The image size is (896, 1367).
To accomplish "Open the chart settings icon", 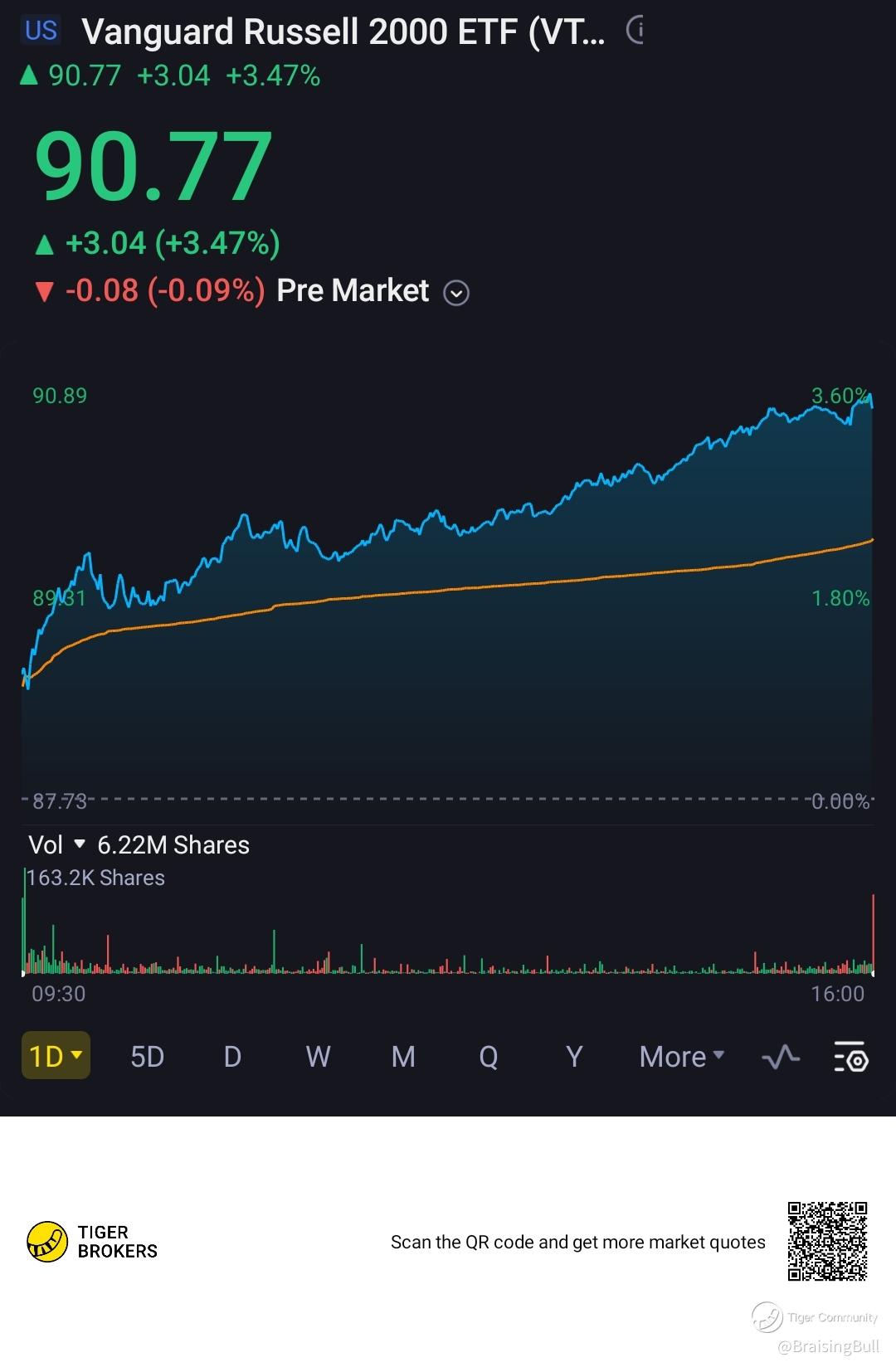I will [850, 1057].
